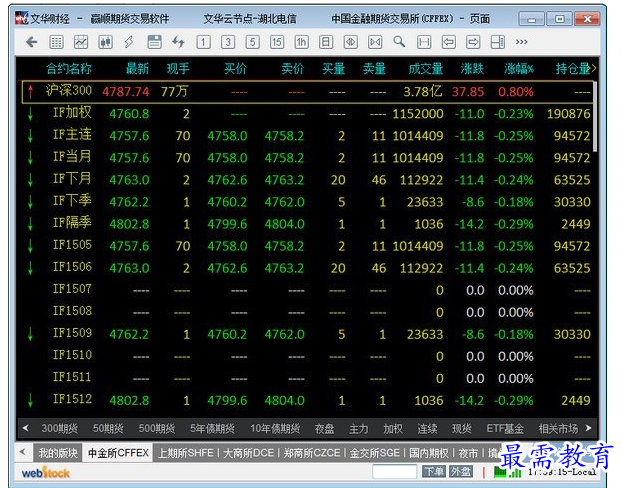
Task: Show more columns arrow after 持仓量
Action: [593, 69]
